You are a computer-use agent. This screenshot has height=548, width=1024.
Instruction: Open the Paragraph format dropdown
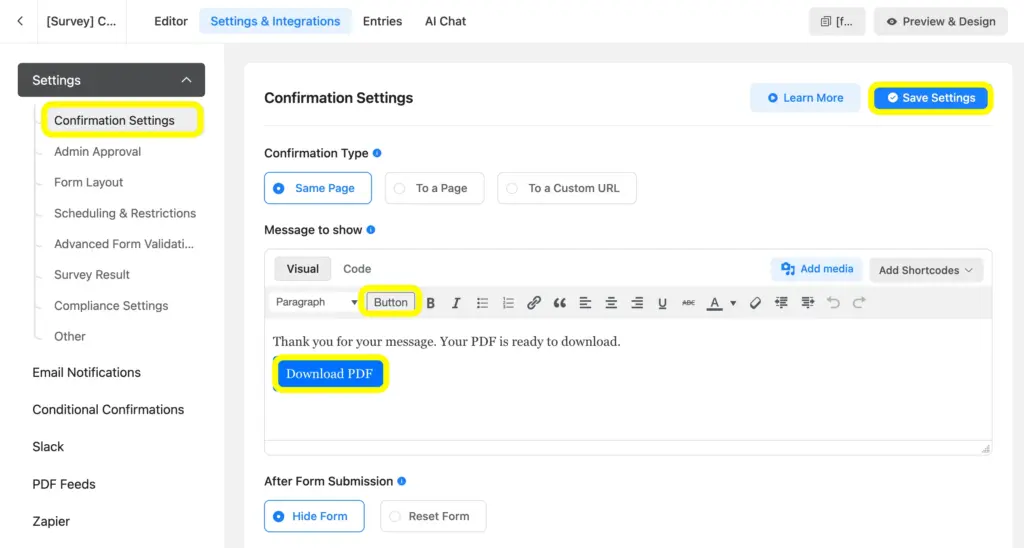click(316, 302)
